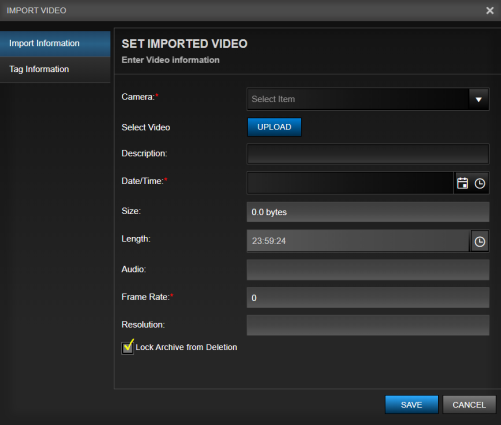Screen dimensions: 501x425
Task: Click the Length time field
Action: (x=358, y=241)
